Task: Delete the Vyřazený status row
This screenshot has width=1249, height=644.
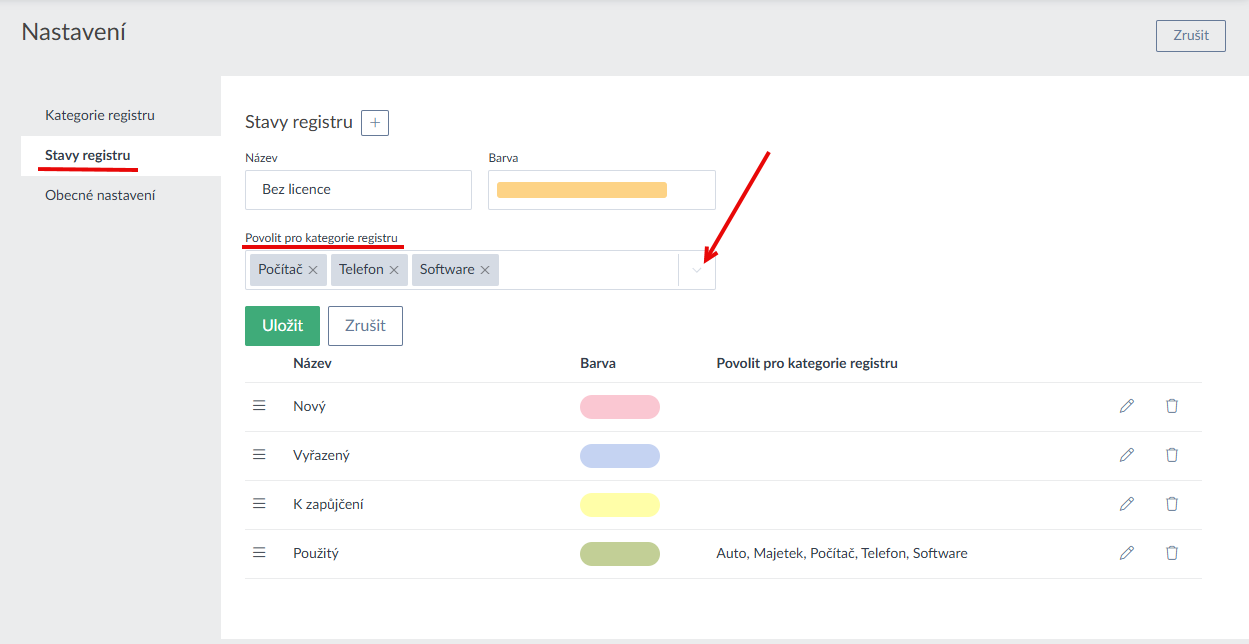Action: [1172, 455]
